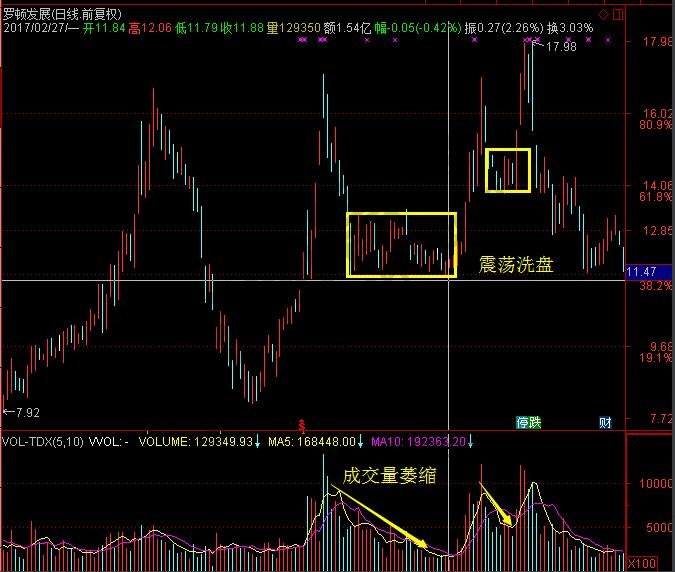Click the 17.98 high price annotation
Screen dimensions: 675x572
click(561, 46)
